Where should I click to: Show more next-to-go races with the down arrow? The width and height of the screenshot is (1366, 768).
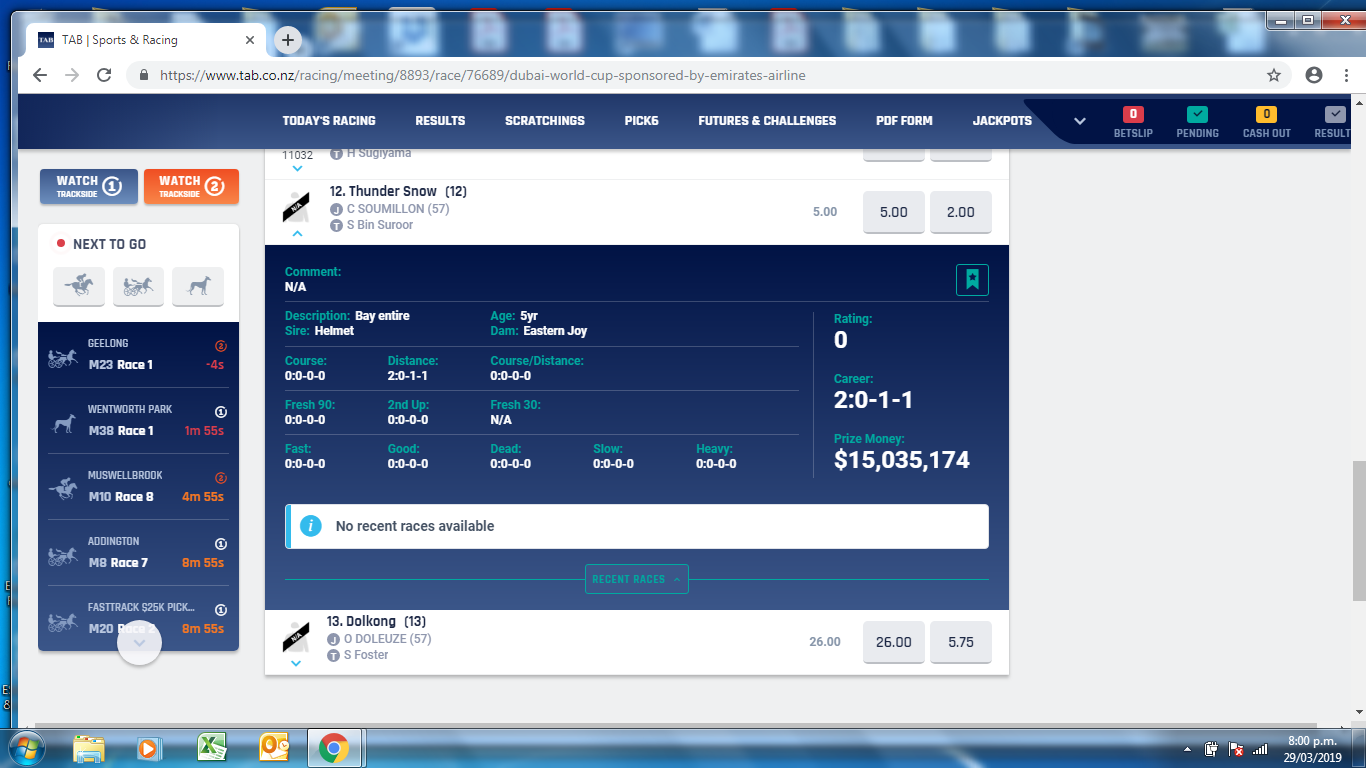pos(139,643)
